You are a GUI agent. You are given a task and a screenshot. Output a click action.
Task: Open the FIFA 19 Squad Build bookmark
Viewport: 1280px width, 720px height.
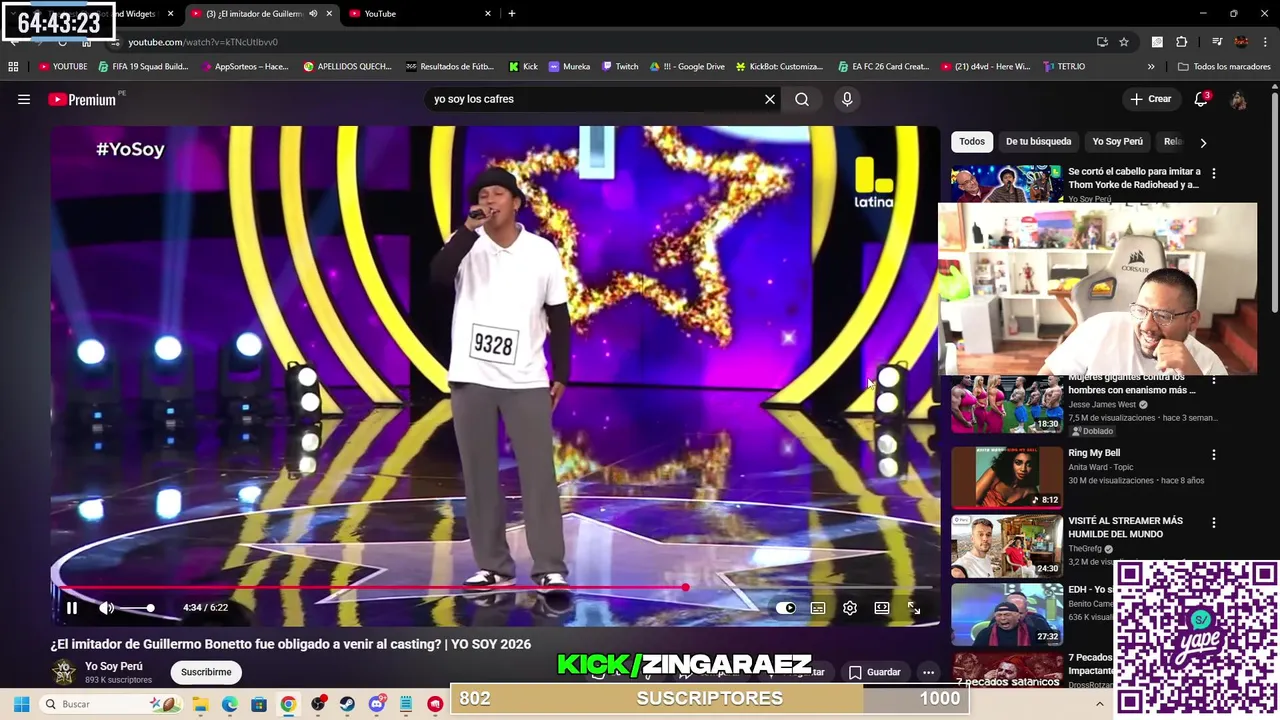point(143,67)
